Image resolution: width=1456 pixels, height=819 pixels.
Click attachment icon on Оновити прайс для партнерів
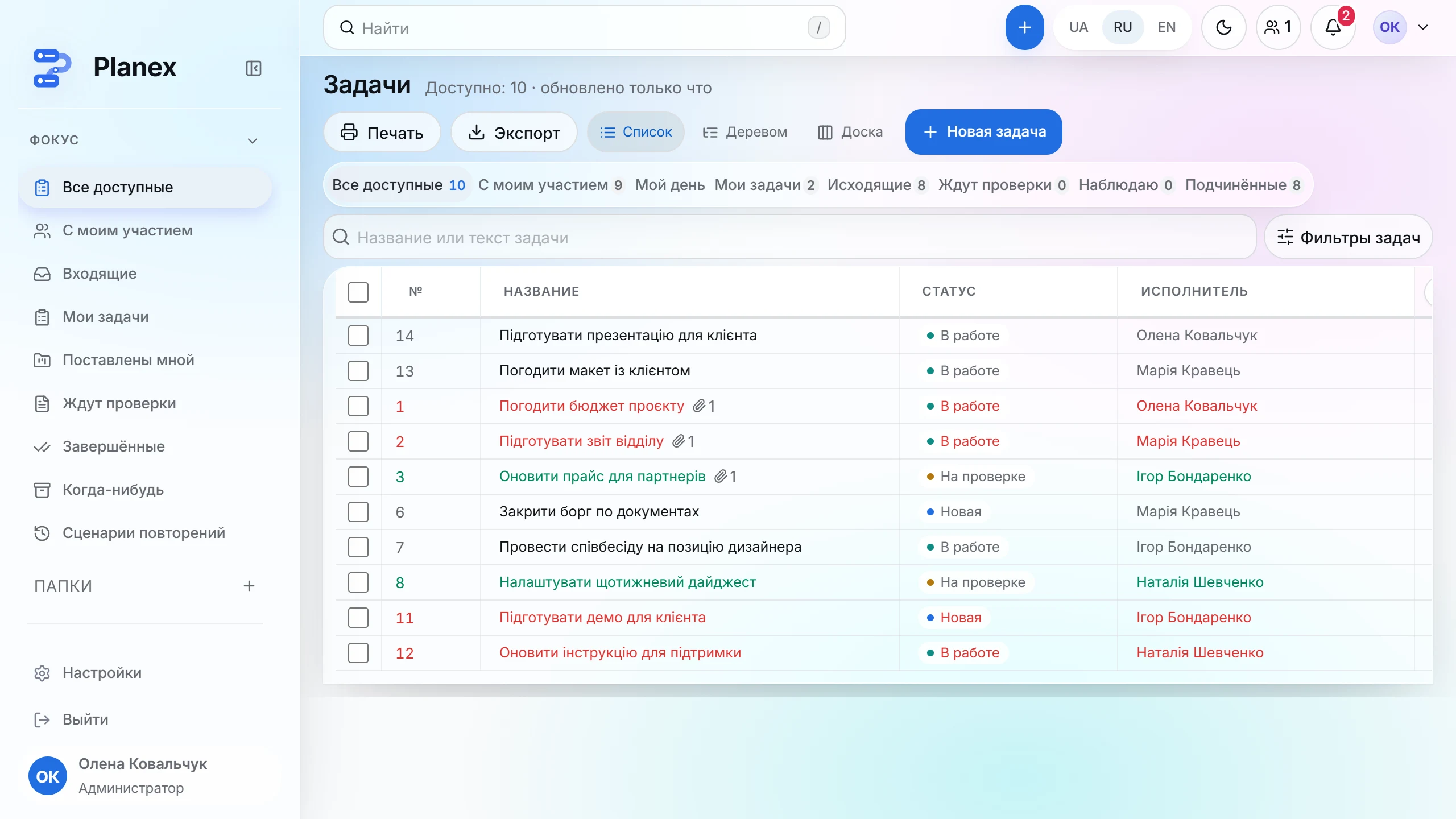click(x=721, y=476)
